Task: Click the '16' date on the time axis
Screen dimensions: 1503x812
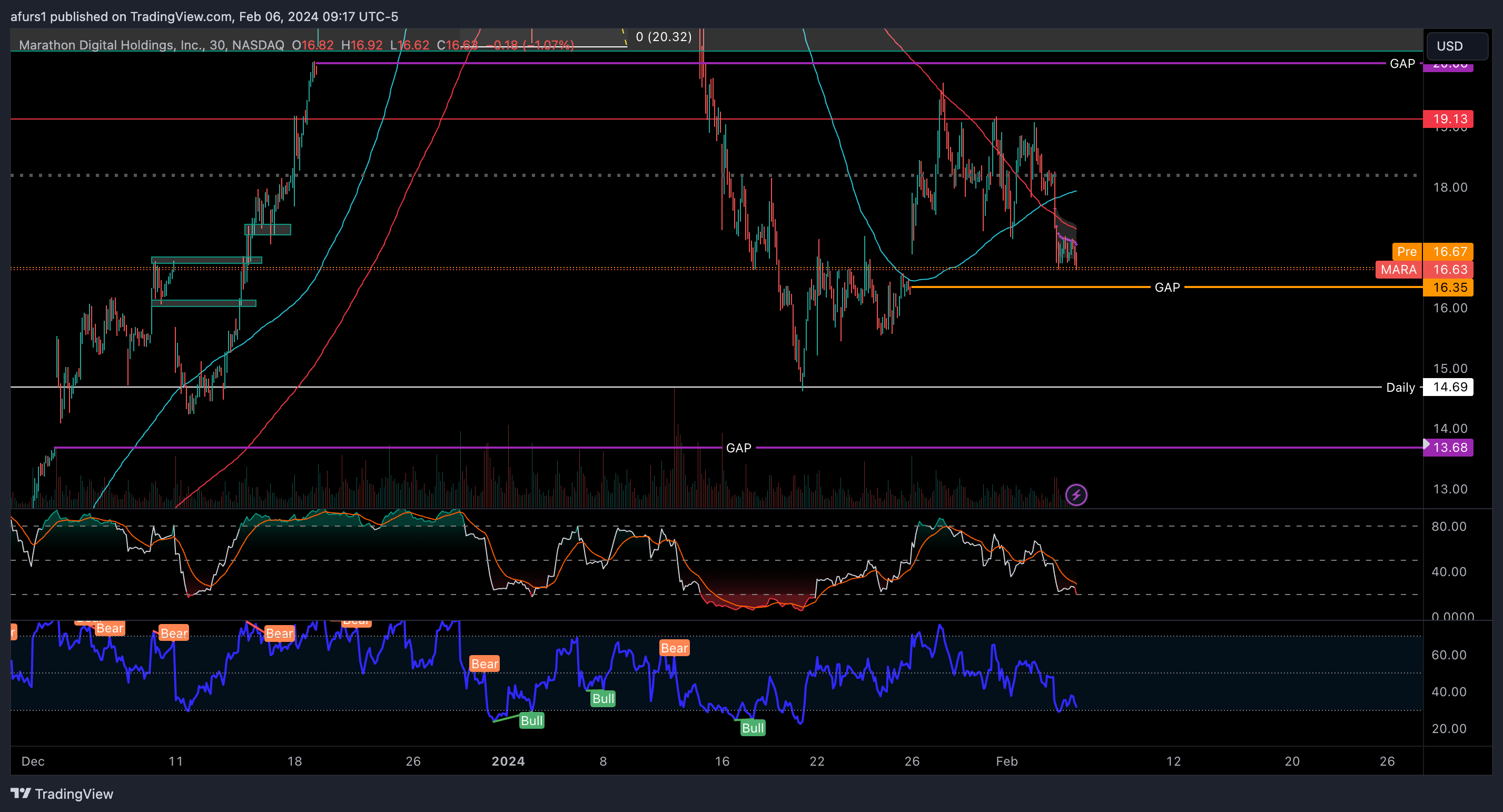Action: 723,761
